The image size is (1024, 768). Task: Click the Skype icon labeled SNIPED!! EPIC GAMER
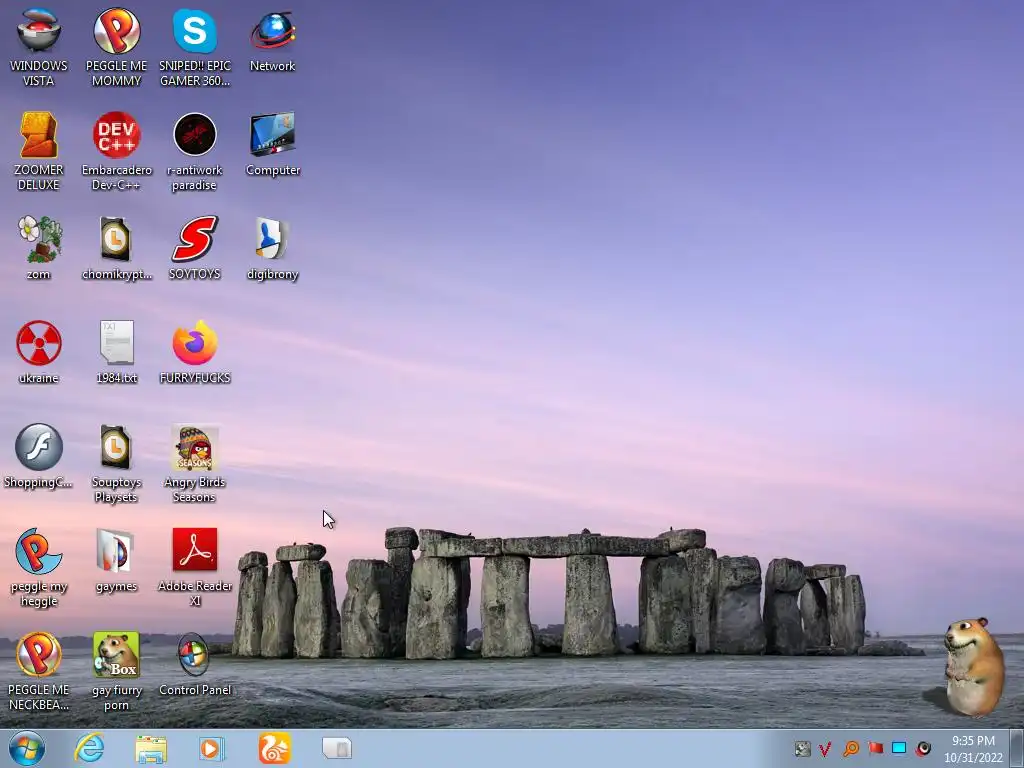pos(195,48)
